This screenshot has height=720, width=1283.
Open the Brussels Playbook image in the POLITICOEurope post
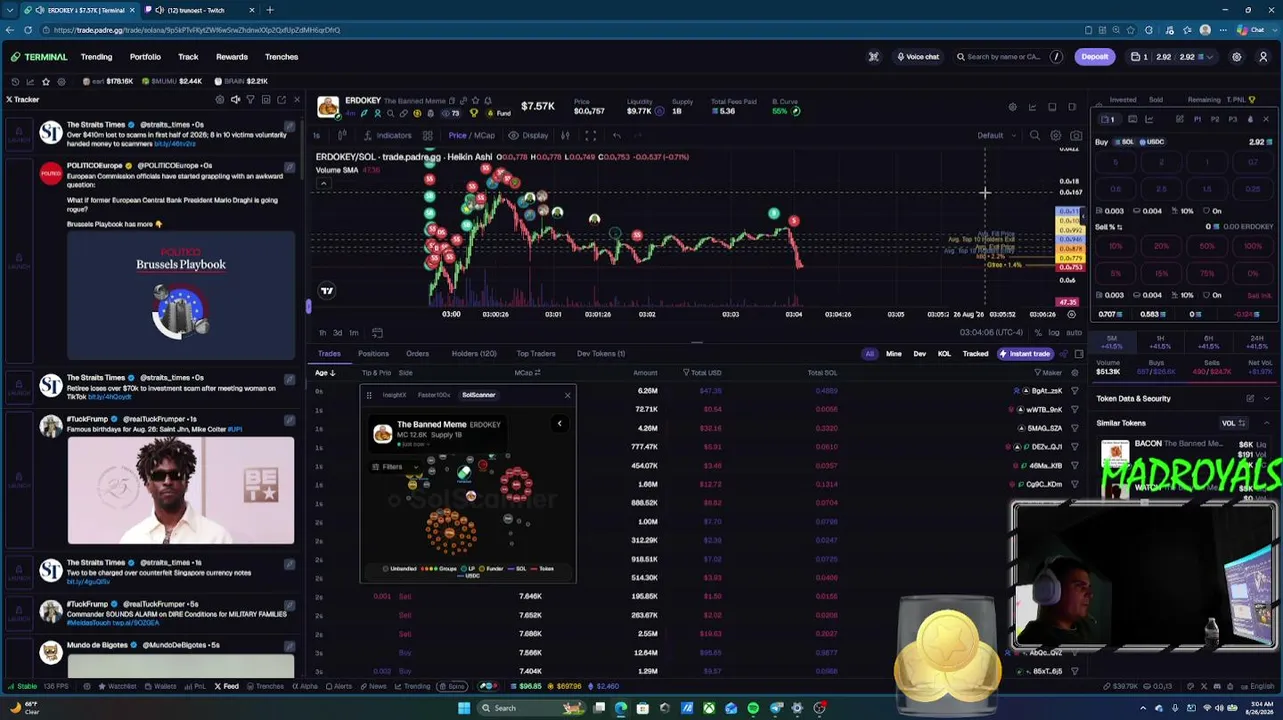pos(181,296)
